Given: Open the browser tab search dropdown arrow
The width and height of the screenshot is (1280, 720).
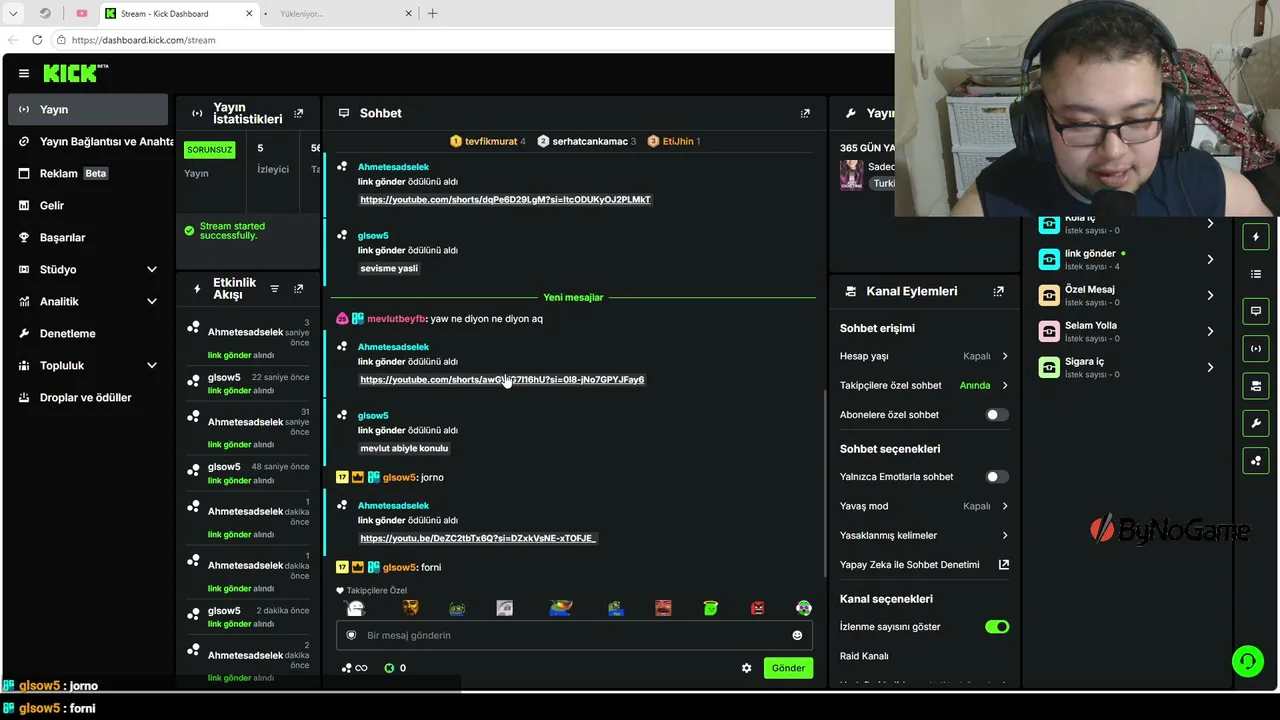Looking at the screenshot, I should 13,14.
